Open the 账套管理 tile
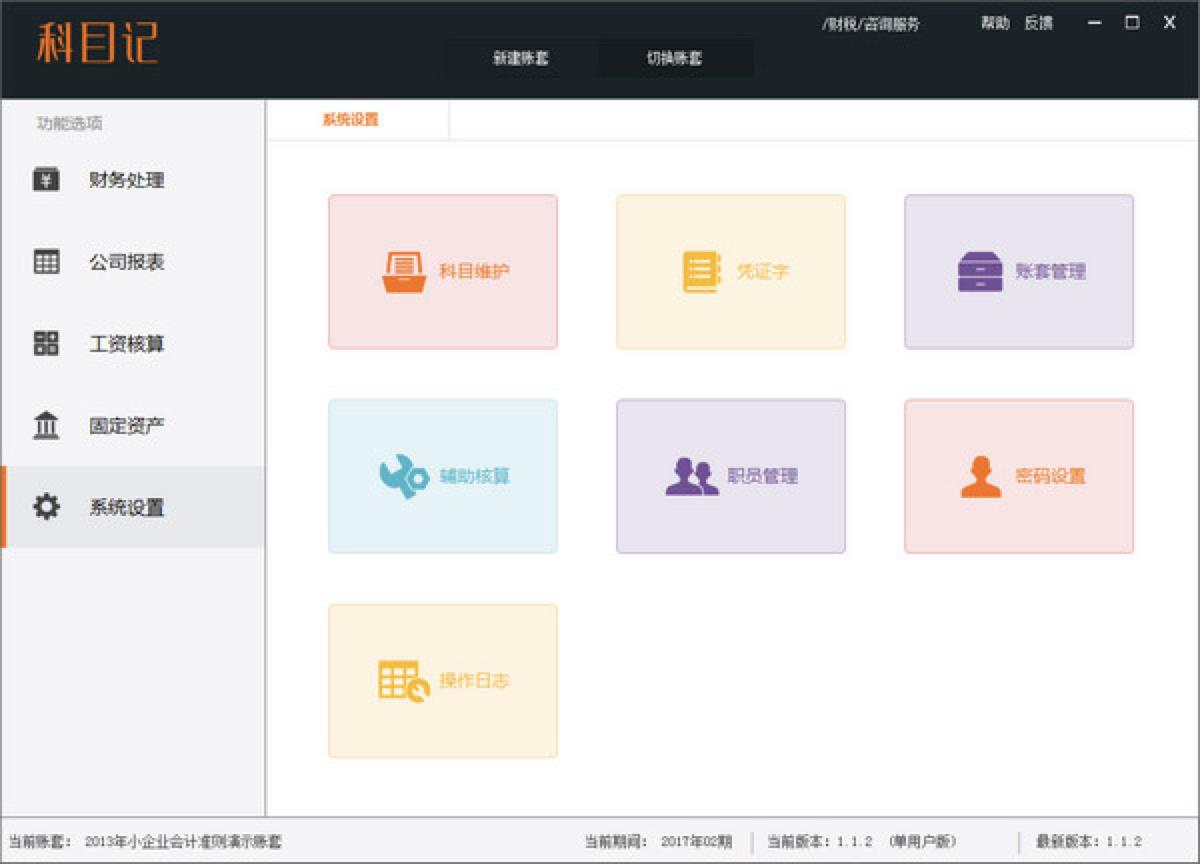This screenshot has width=1200, height=864. [x=1018, y=271]
